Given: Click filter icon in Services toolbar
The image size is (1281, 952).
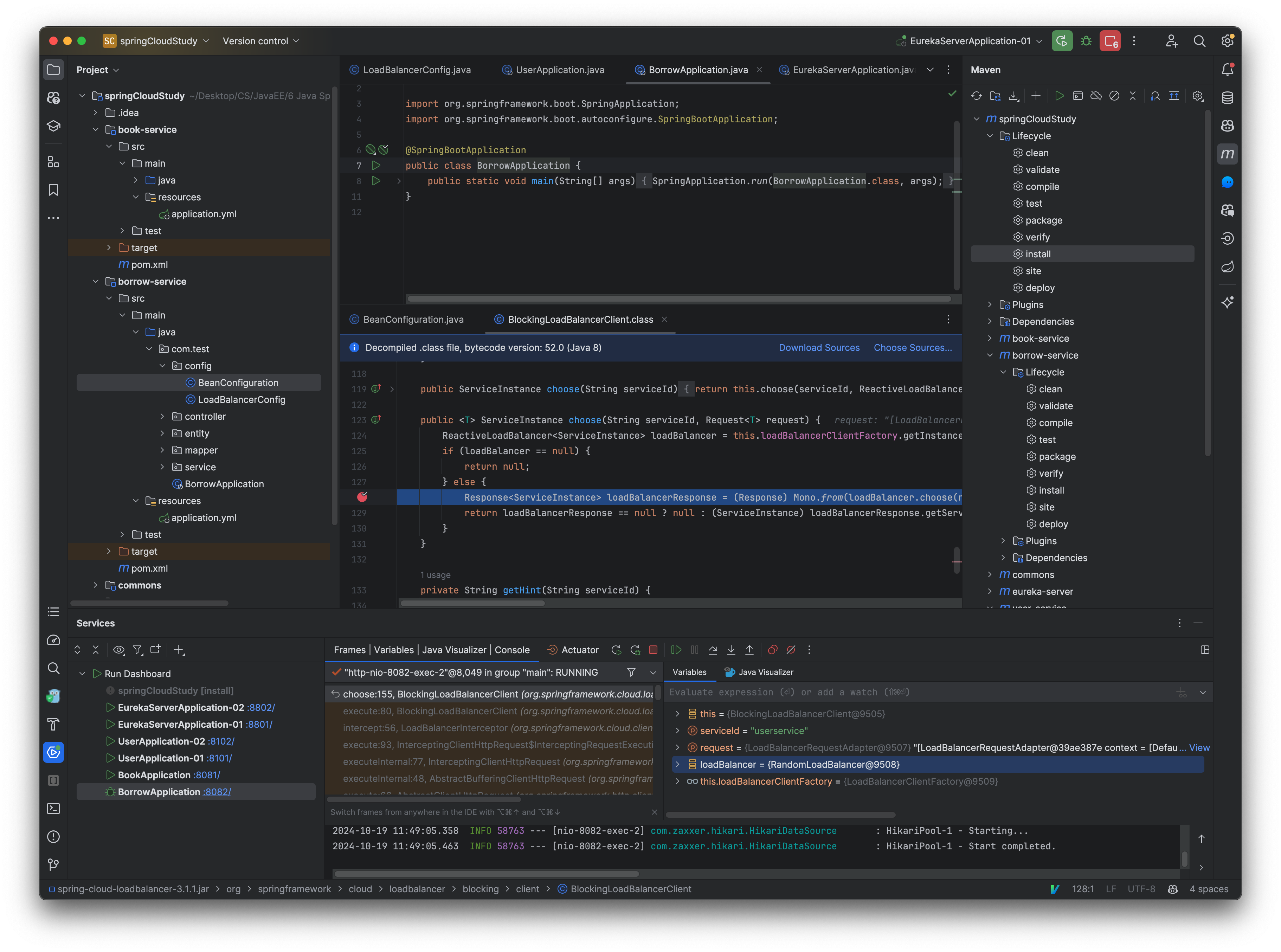Looking at the screenshot, I should tap(137, 650).
